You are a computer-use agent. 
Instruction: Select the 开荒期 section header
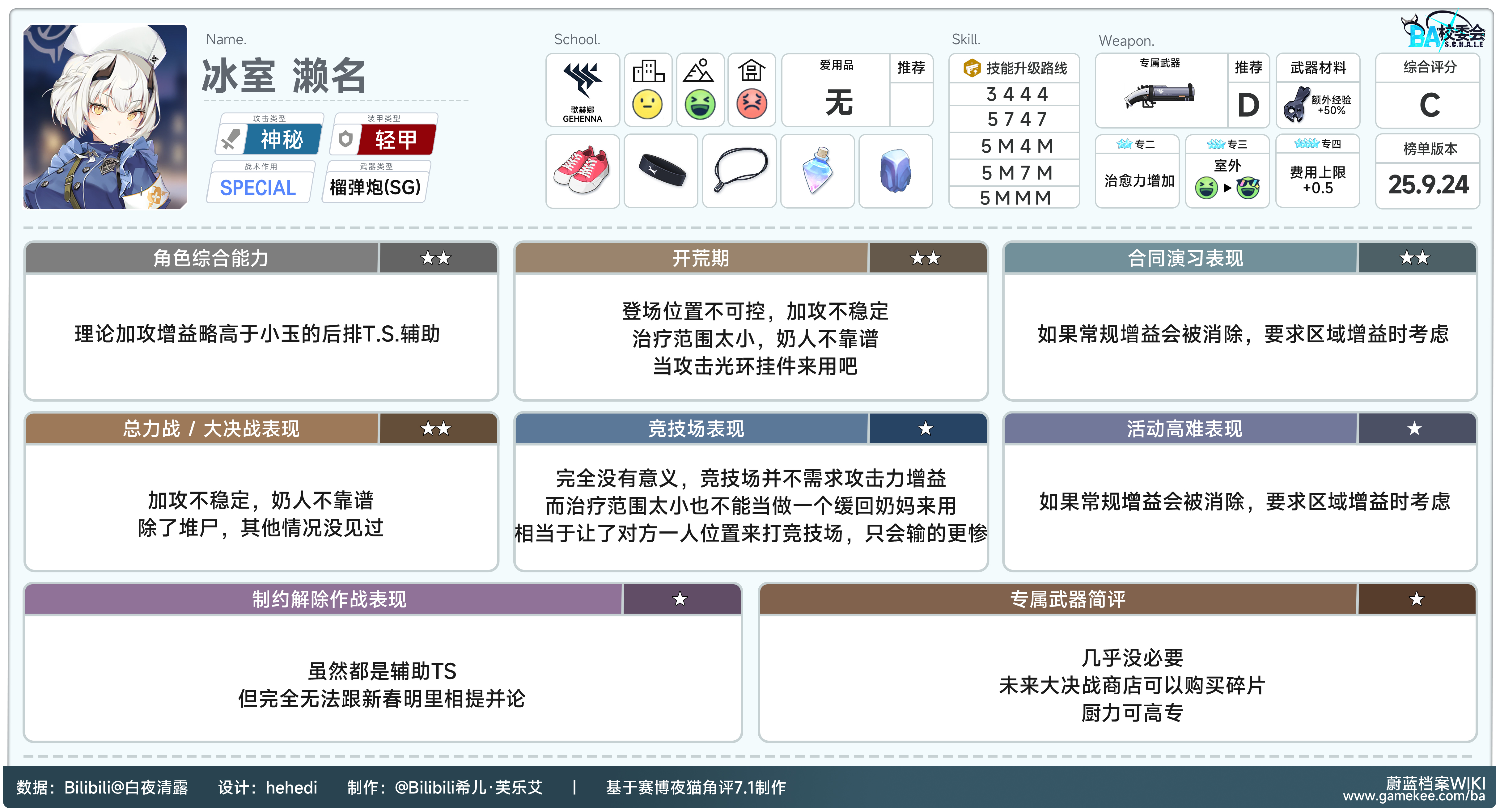tap(700, 258)
